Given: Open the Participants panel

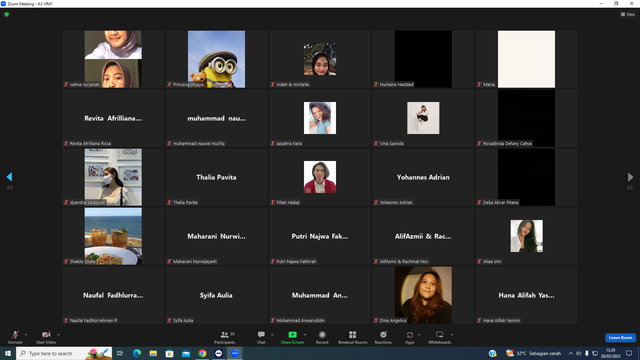Looking at the screenshot, I should click(225, 337).
